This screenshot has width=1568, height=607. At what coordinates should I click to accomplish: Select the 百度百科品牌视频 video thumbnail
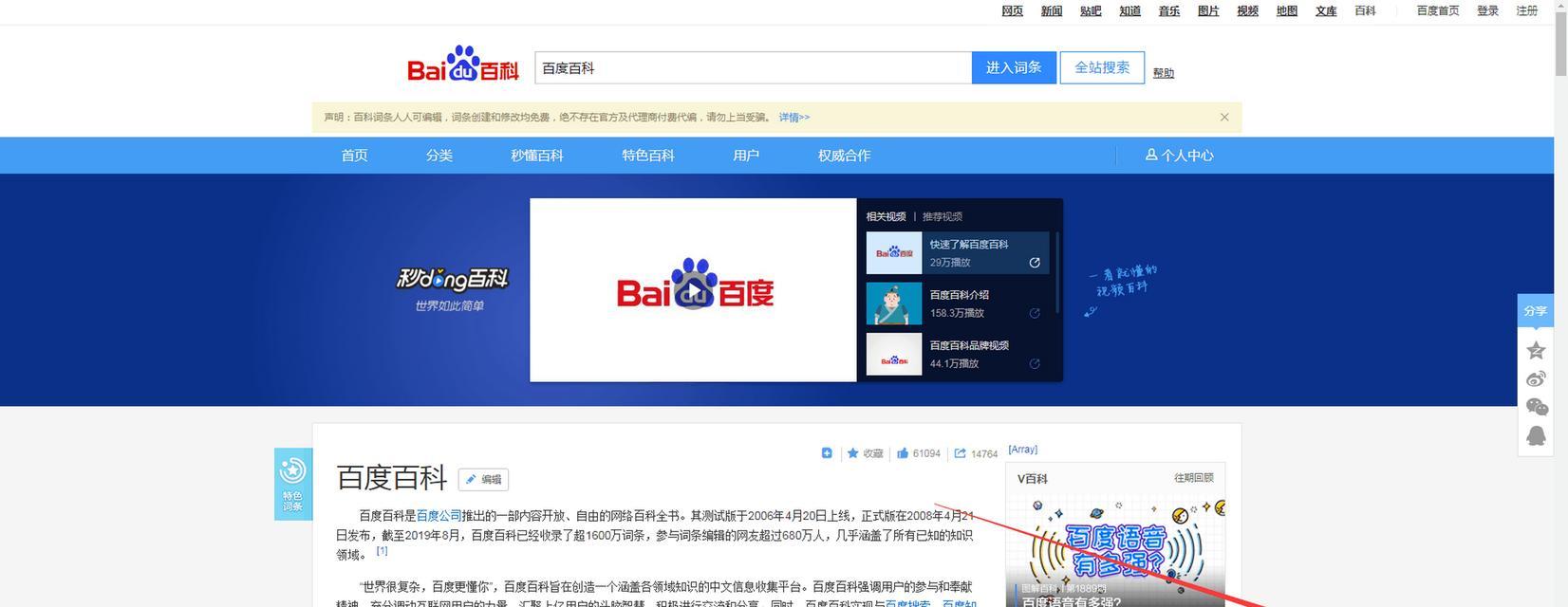point(894,354)
